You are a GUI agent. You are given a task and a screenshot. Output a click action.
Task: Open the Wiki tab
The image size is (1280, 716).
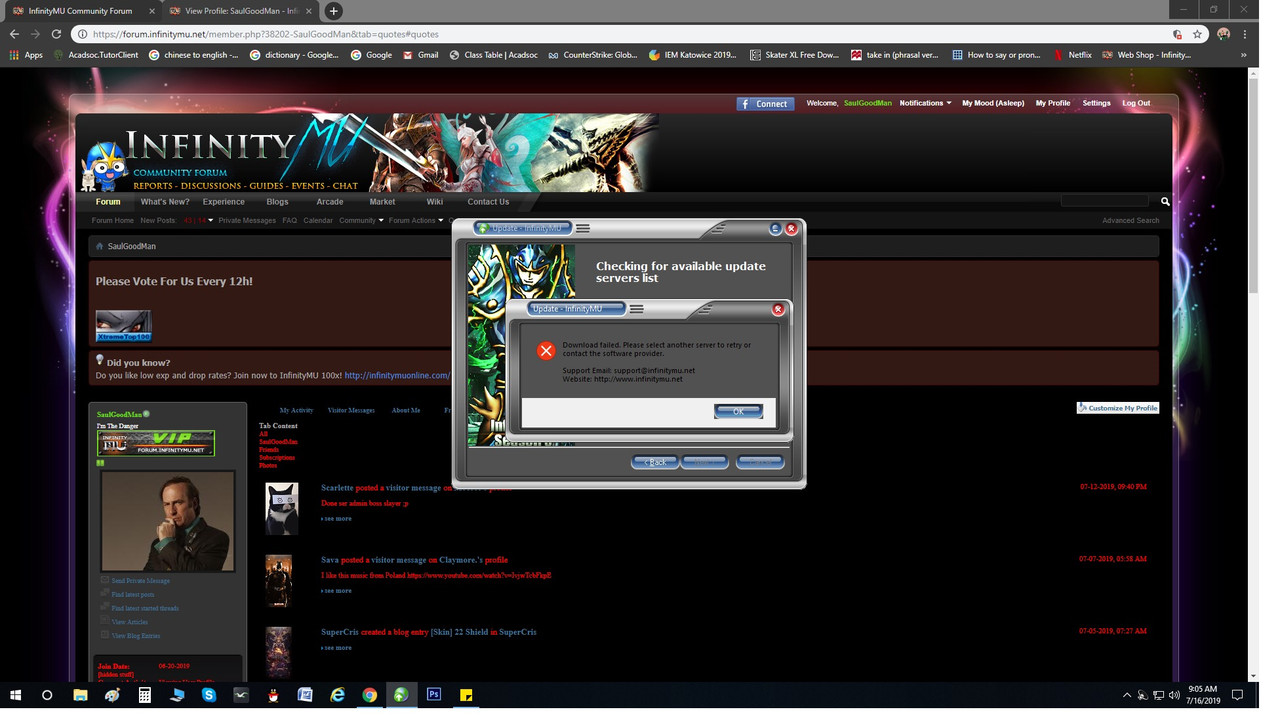(435, 202)
